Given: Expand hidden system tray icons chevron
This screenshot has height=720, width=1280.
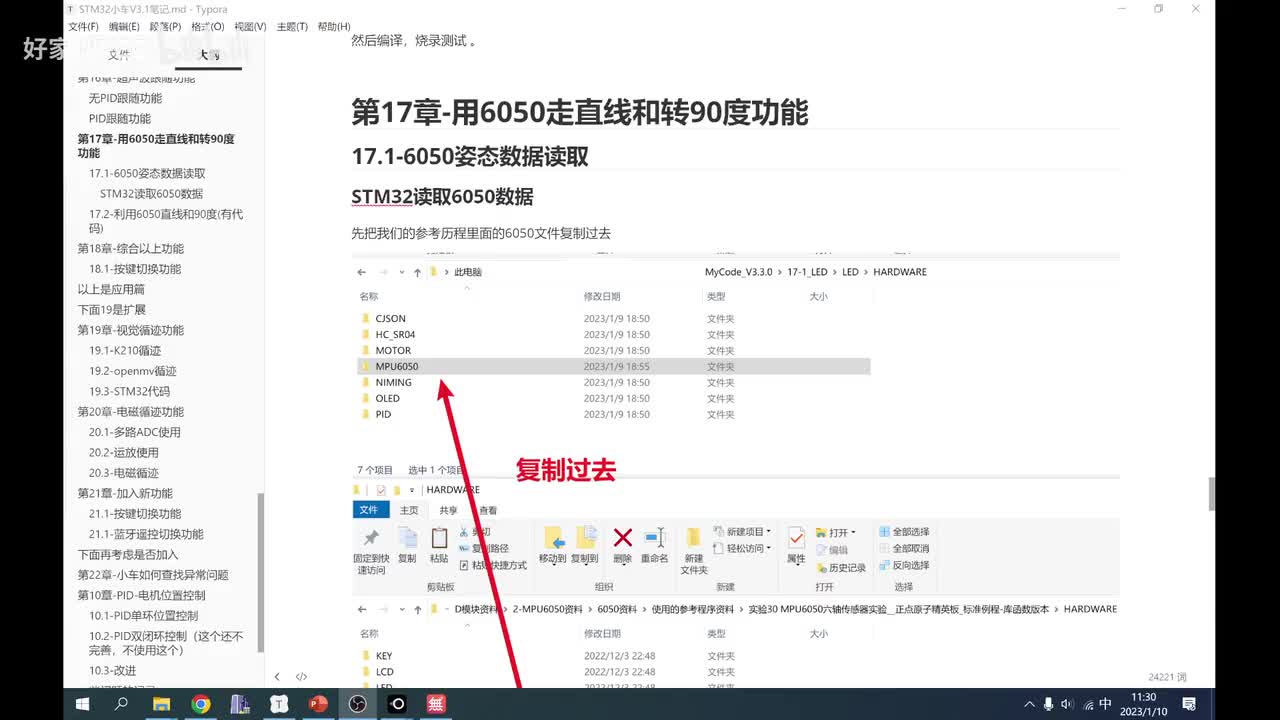Looking at the screenshot, I should (x=1030, y=704).
